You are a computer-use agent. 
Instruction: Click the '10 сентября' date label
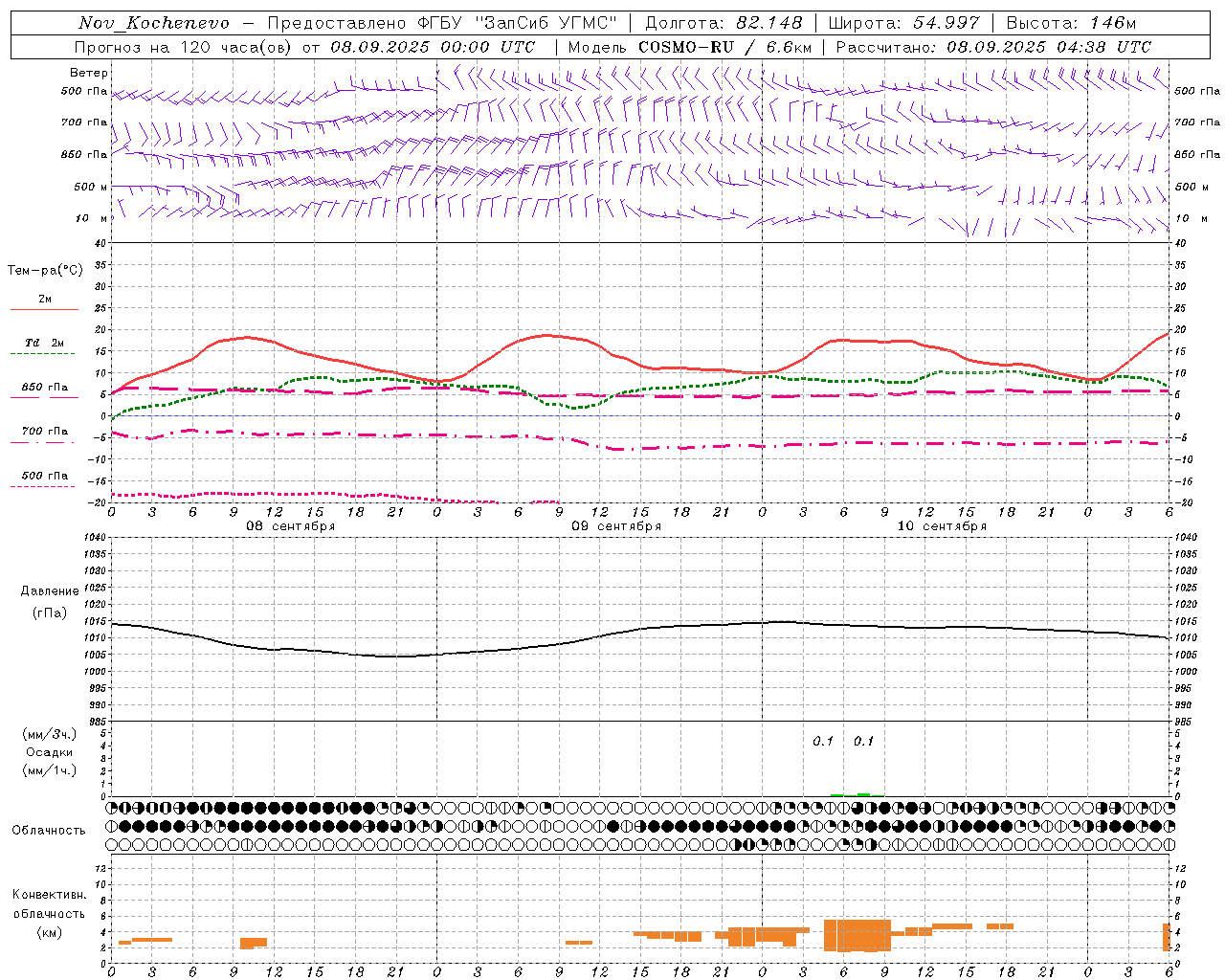pyautogui.click(x=942, y=526)
